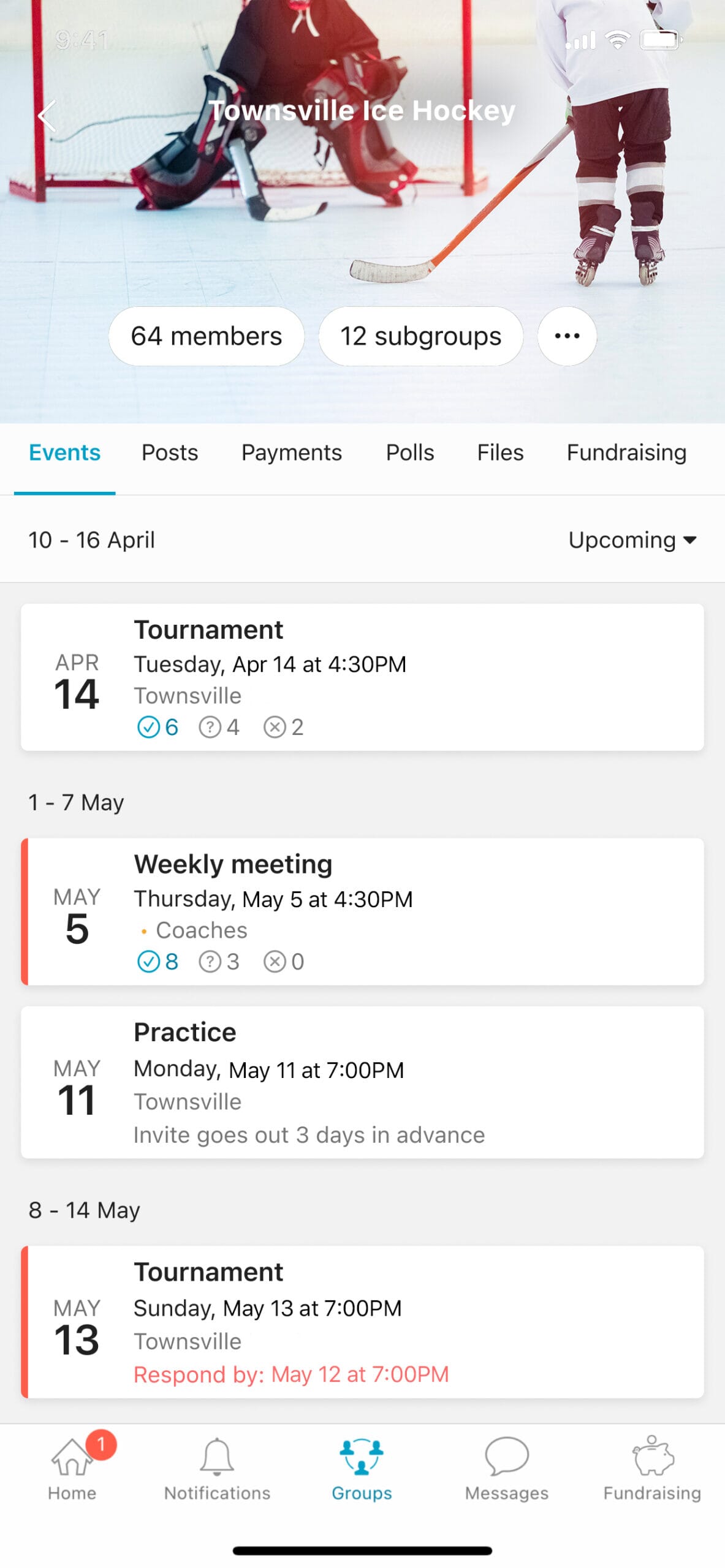Switch to the Posts tab
725x1568 pixels.
point(170,453)
